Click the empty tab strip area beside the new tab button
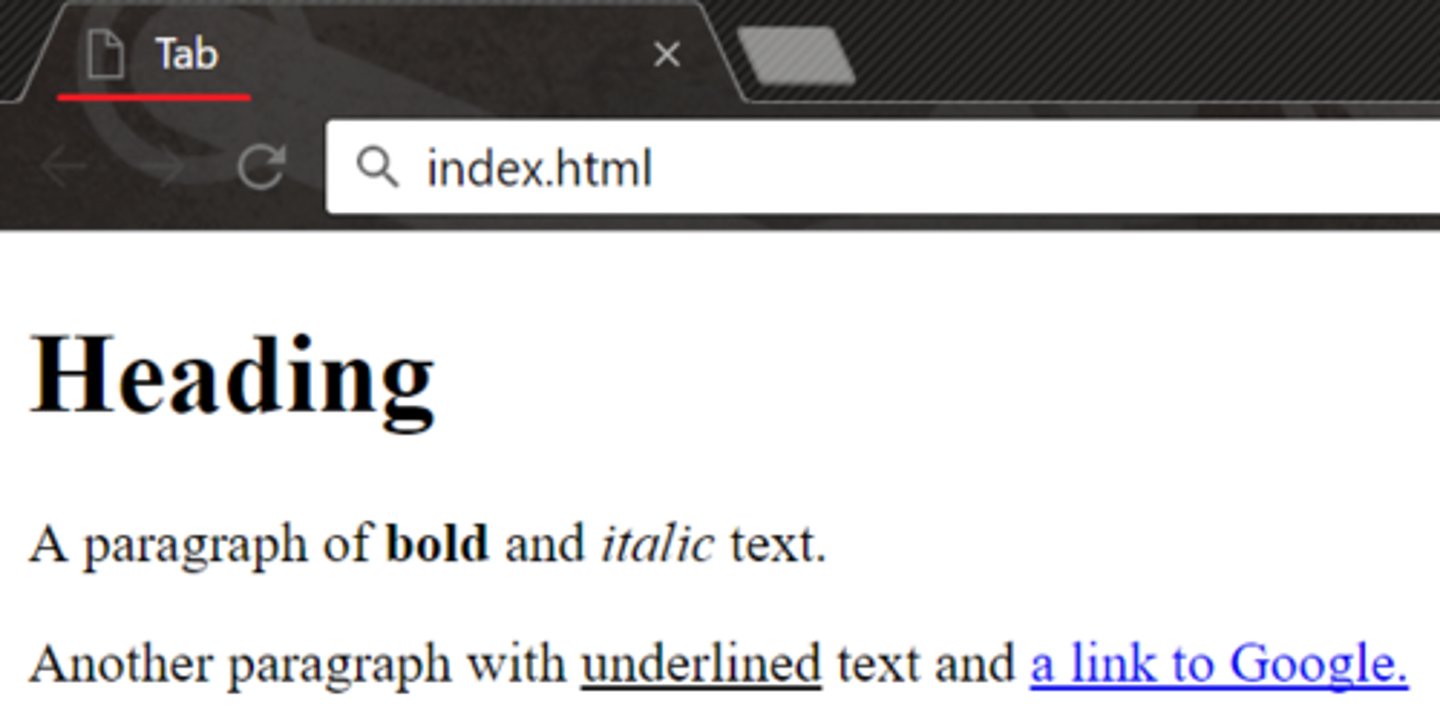 [x=1150, y=50]
